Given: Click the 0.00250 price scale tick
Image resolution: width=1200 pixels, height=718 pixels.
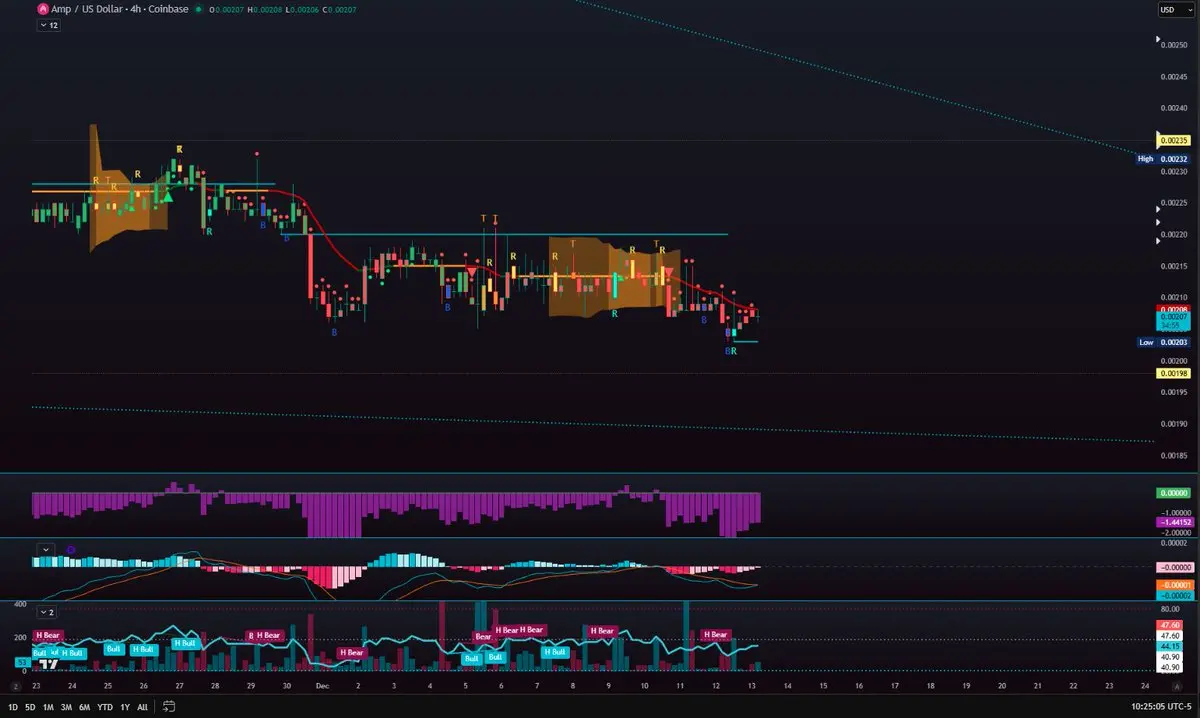Looking at the screenshot, I should coord(1175,44).
